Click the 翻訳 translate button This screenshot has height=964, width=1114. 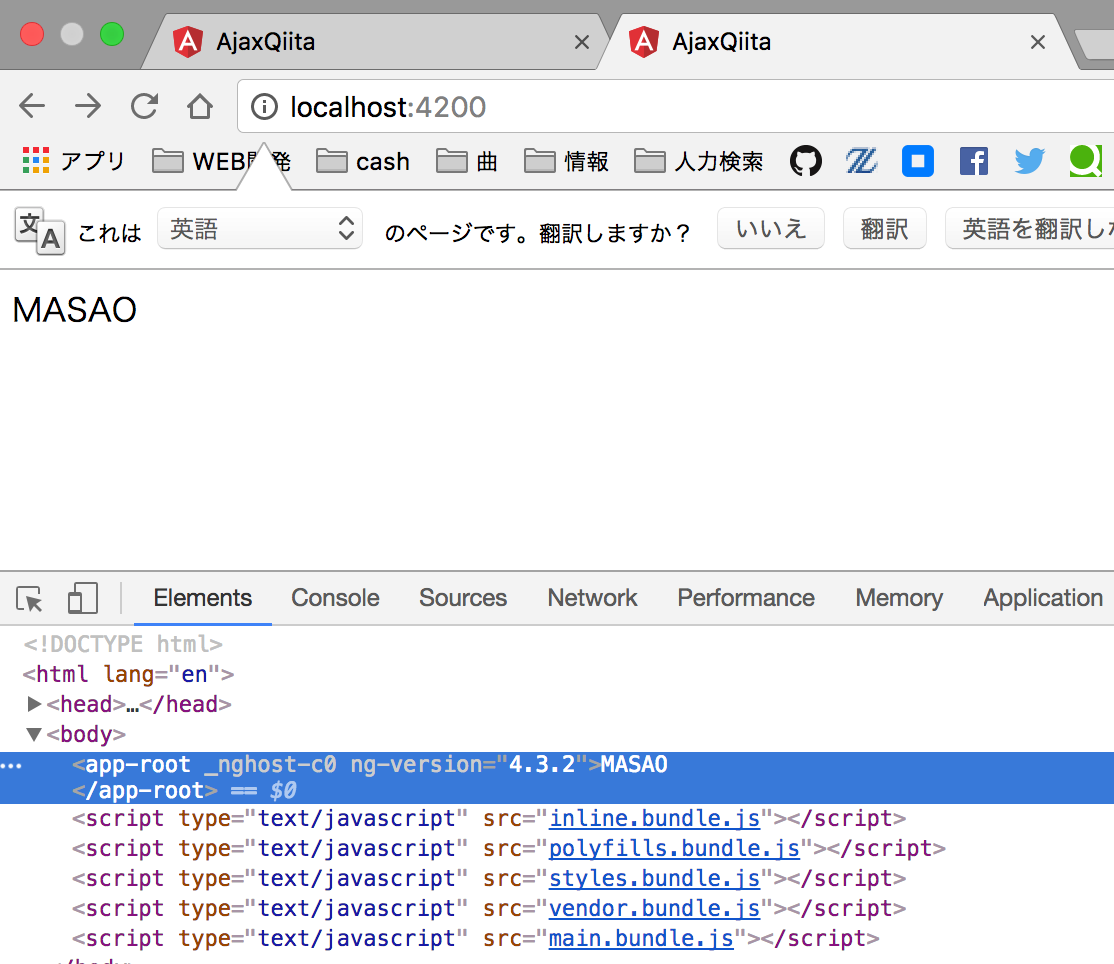[885, 229]
